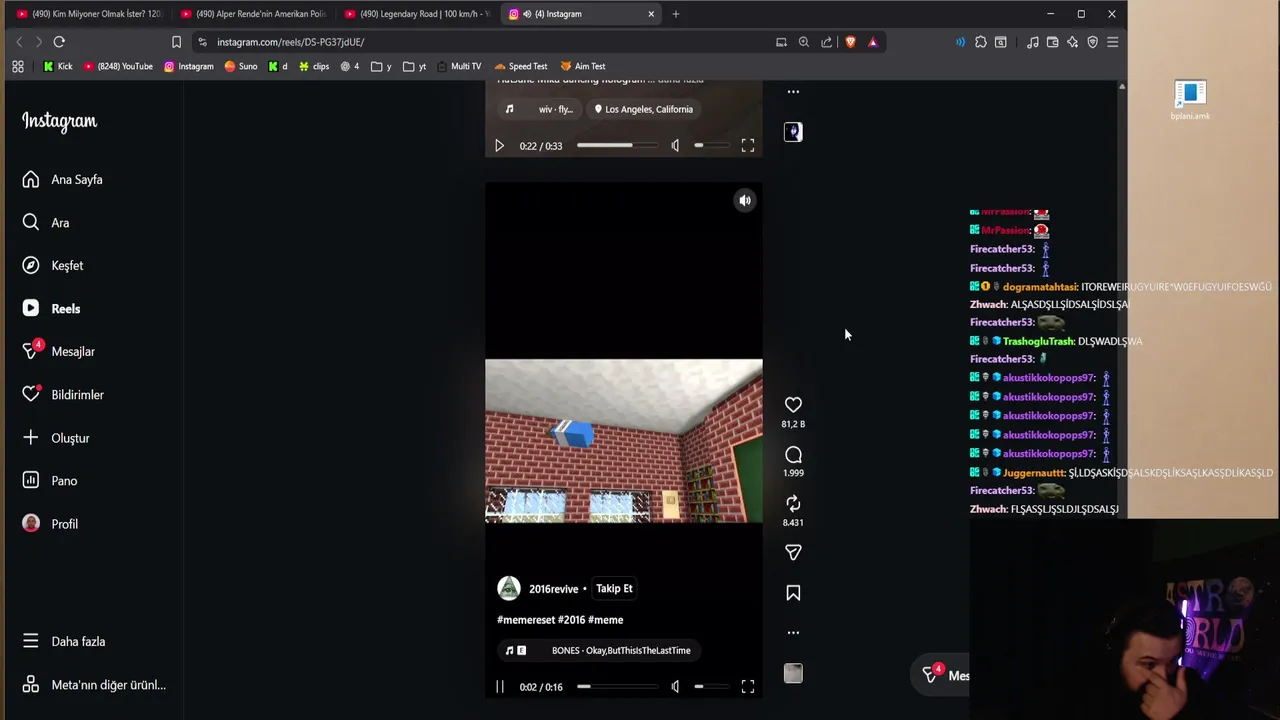Adjust the current reel volume slider
The image size is (1280, 720).
coord(711,687)
